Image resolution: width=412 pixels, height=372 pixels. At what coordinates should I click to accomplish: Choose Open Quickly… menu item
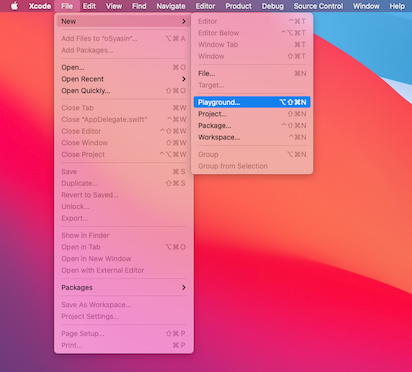point(124,91)
